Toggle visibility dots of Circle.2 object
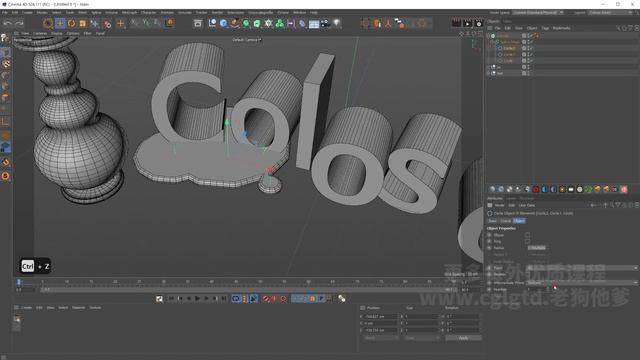This screenshot has width=640, height=360. click(x=528, y=48)
